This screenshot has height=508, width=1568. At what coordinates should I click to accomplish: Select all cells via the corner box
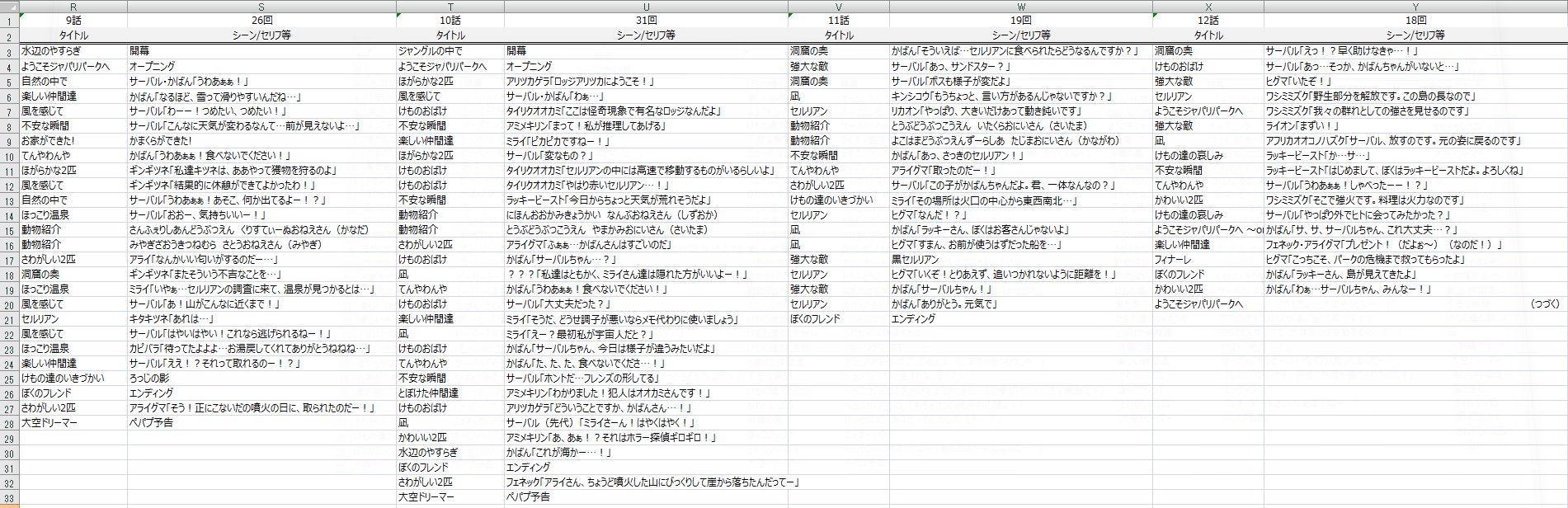tap(9, 6)
